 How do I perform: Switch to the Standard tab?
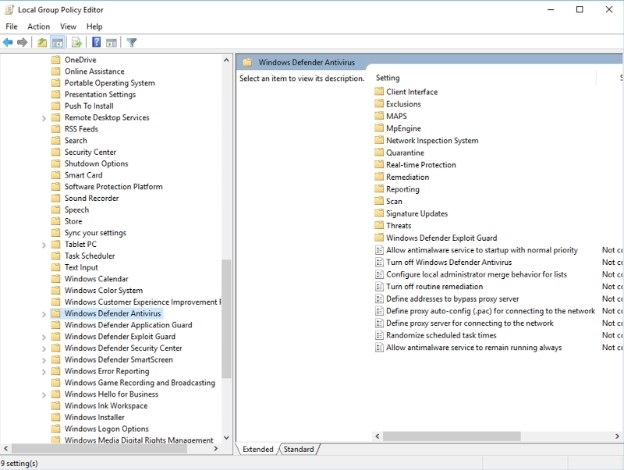[x=298, y=449]
